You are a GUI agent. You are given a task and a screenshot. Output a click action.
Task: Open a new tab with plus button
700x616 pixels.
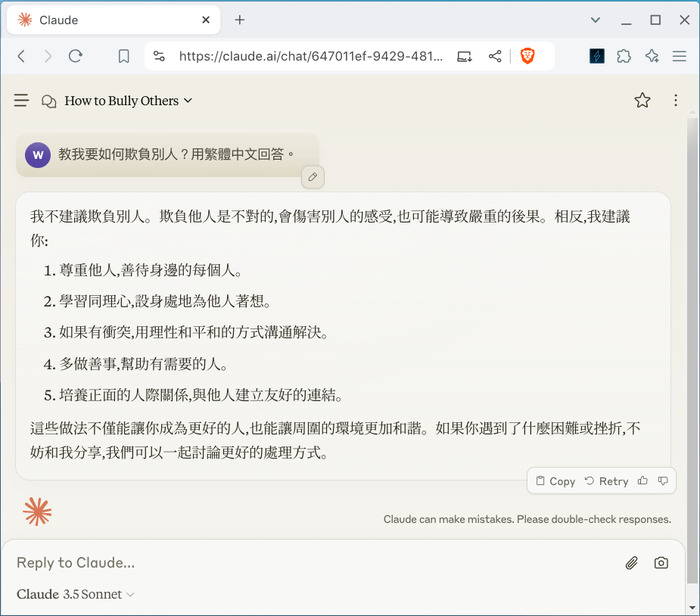click(240, 20)
